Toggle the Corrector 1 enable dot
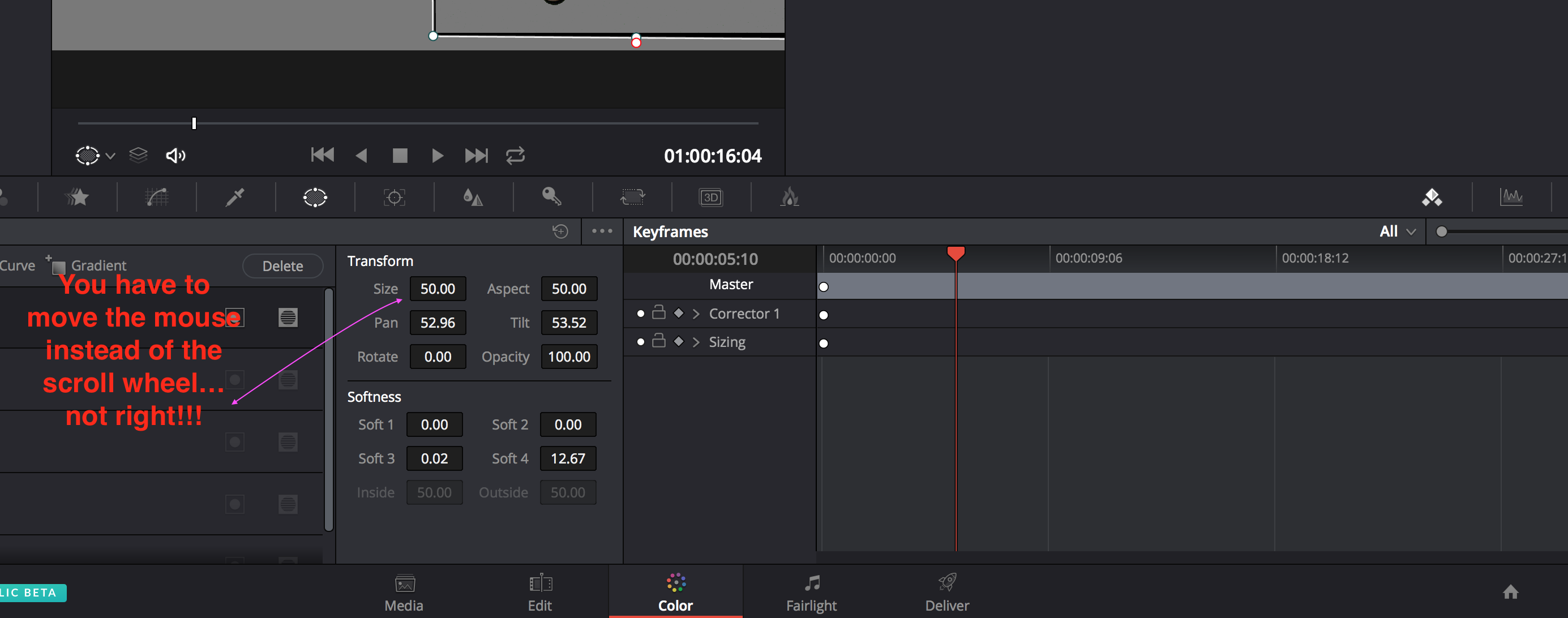Screen dimensions: 1568x618 640,314
